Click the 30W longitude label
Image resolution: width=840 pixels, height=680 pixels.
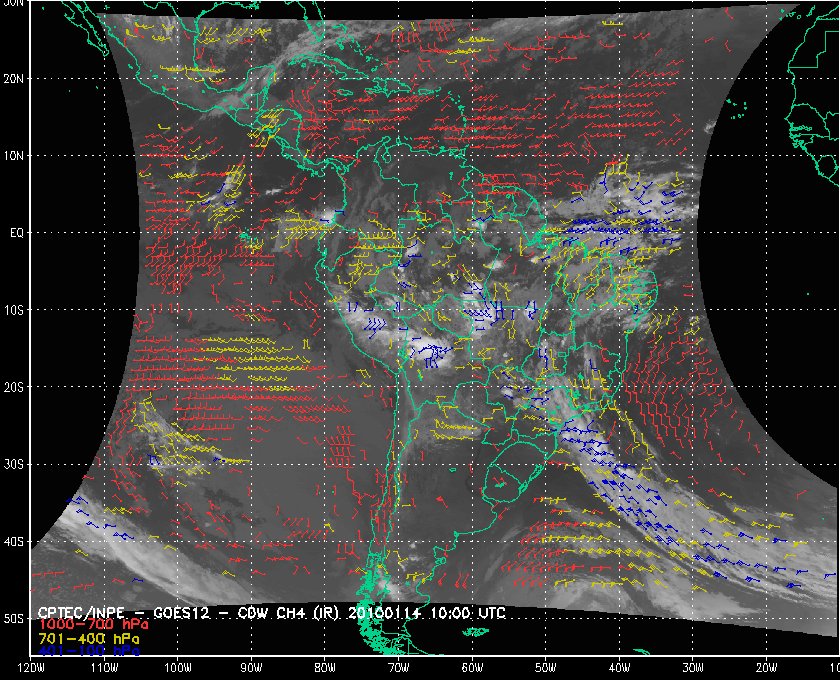tap(693, 668)
